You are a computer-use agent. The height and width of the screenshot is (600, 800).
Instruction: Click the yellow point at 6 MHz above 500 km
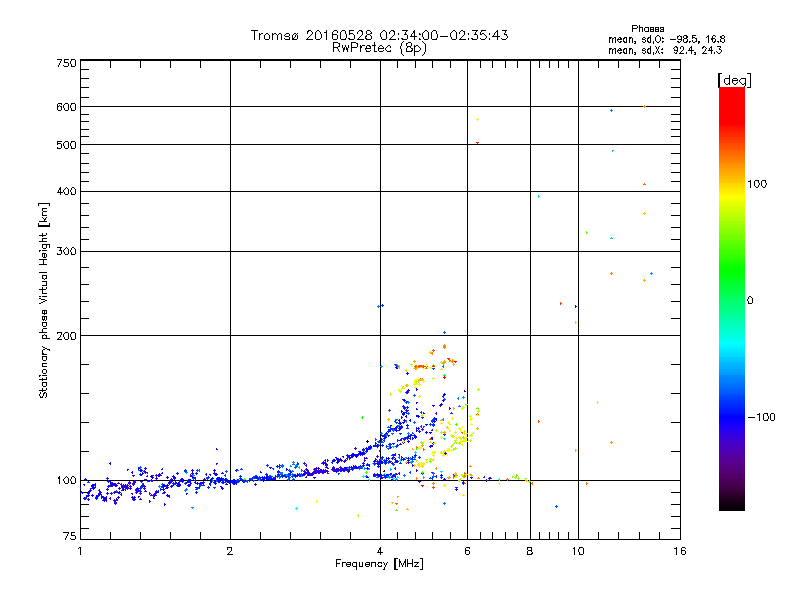[478, 119]
